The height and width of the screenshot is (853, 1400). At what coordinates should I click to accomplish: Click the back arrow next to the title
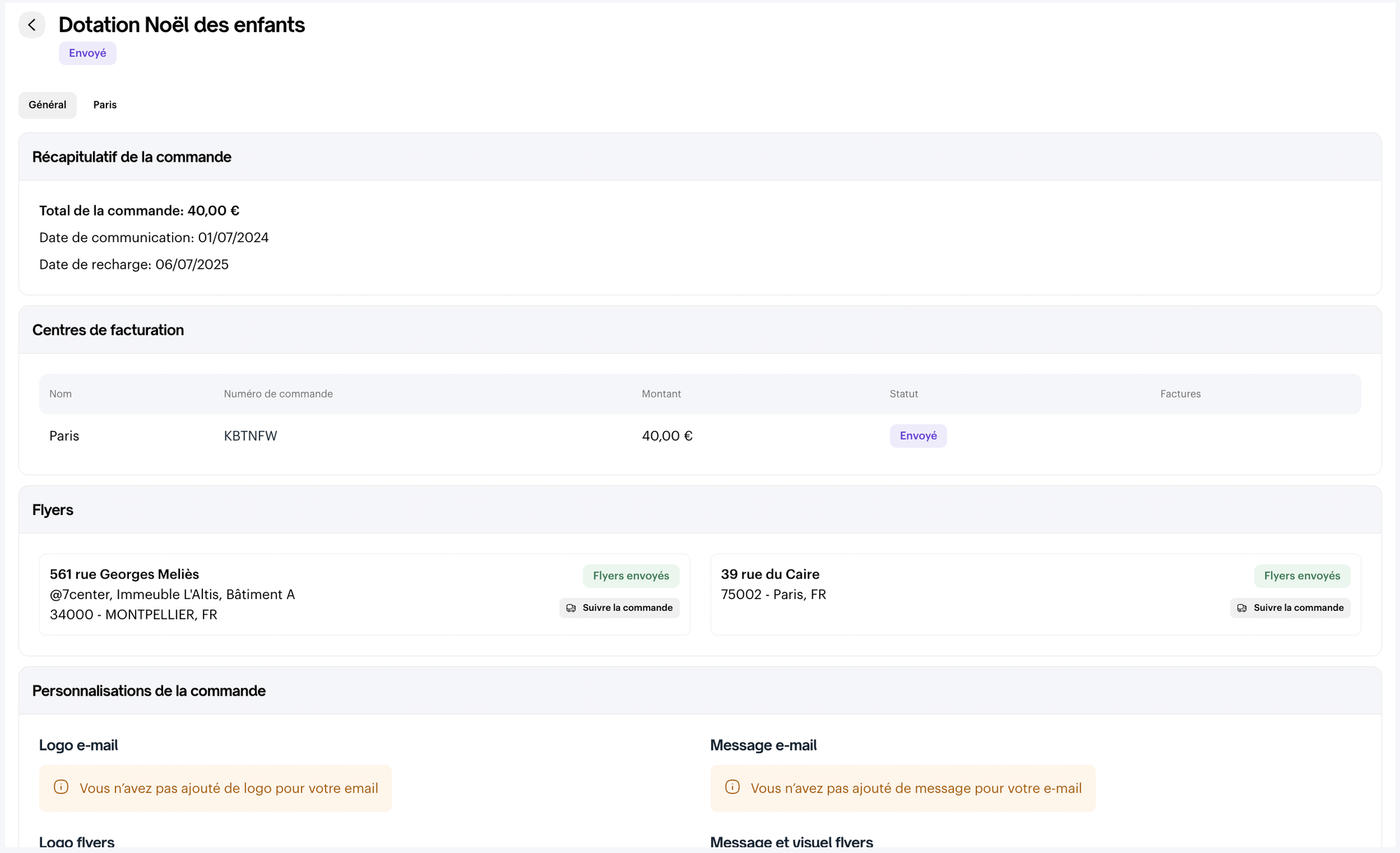coord(31,25)
